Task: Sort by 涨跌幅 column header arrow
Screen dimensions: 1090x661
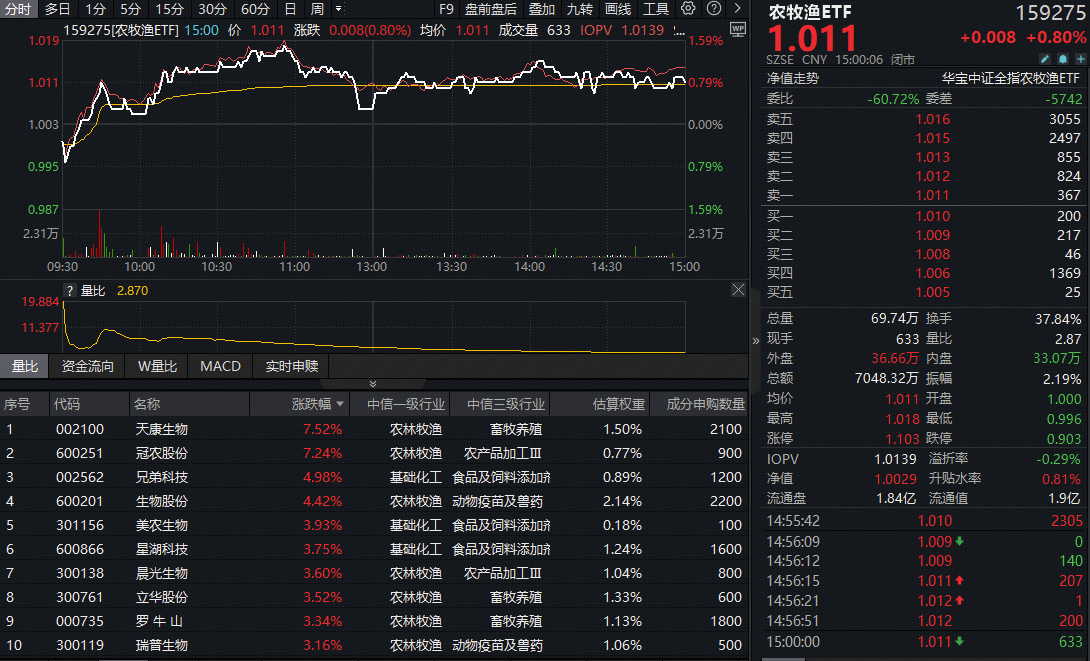Action: coord(341,404)
